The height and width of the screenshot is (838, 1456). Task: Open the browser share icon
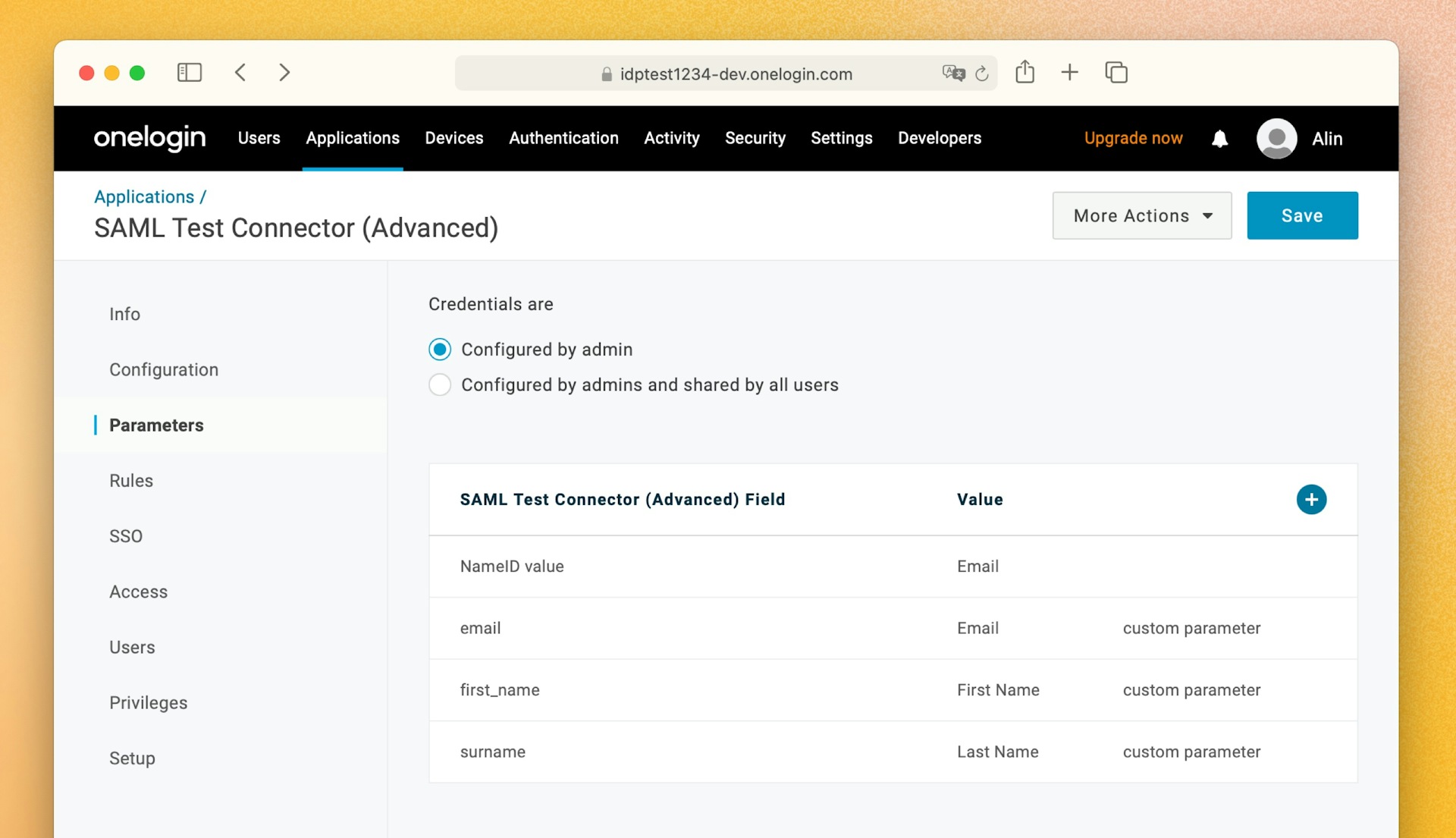(1025, 72)
